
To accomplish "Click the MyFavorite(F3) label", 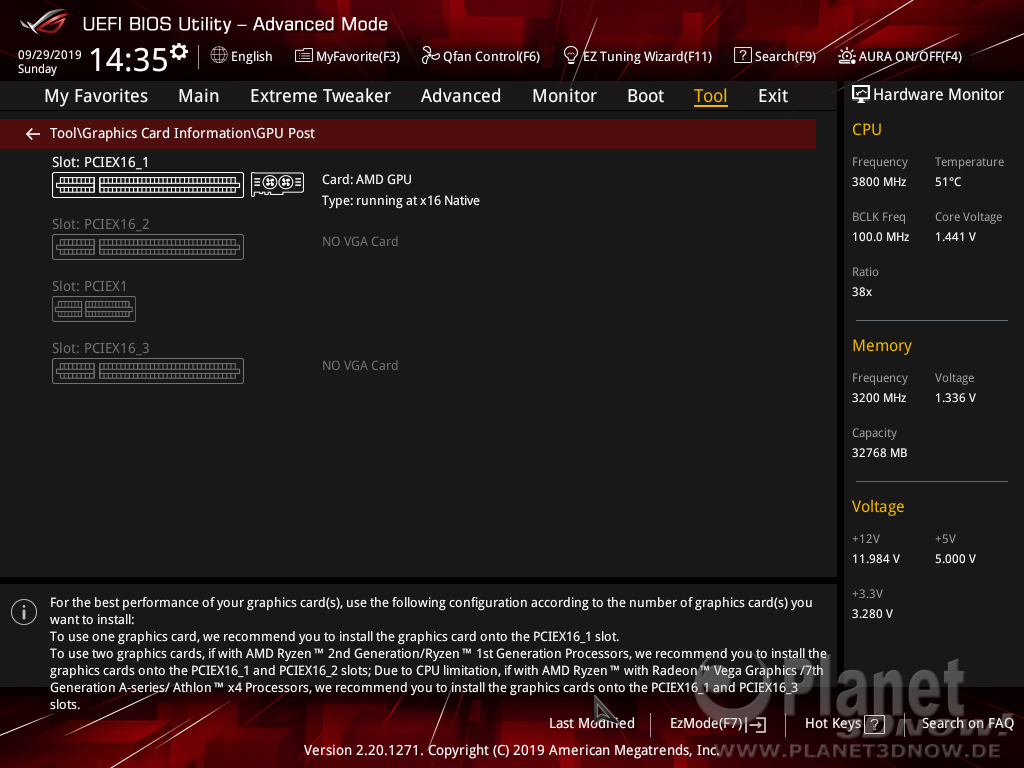I will click(x=358, y=57).
